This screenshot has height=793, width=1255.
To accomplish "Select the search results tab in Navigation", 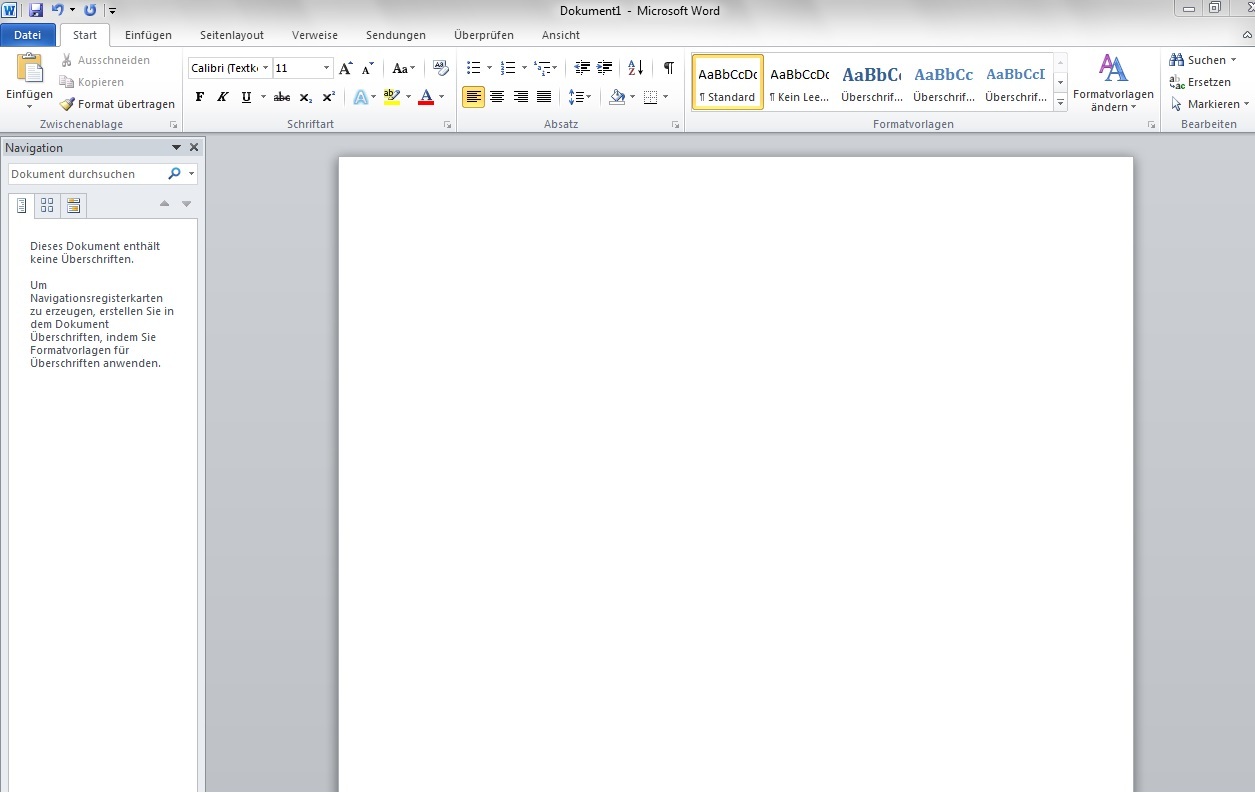I will (x=73, y=206).
